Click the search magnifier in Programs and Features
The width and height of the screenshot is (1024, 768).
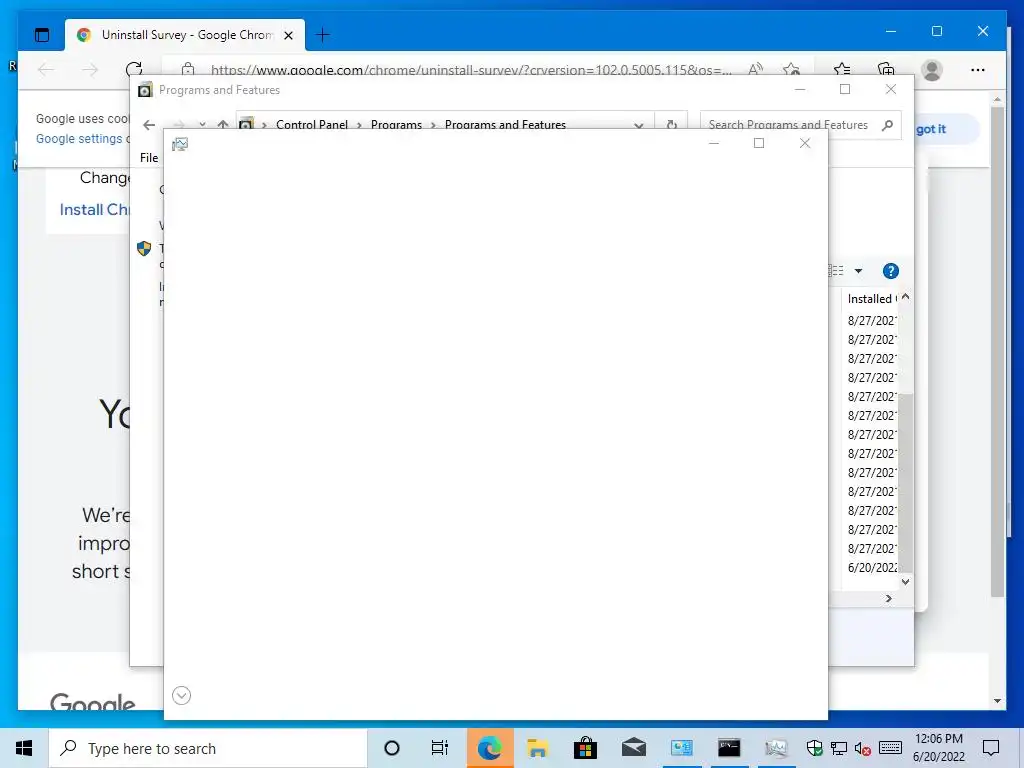pyautogui.click(x=888, y=125)
